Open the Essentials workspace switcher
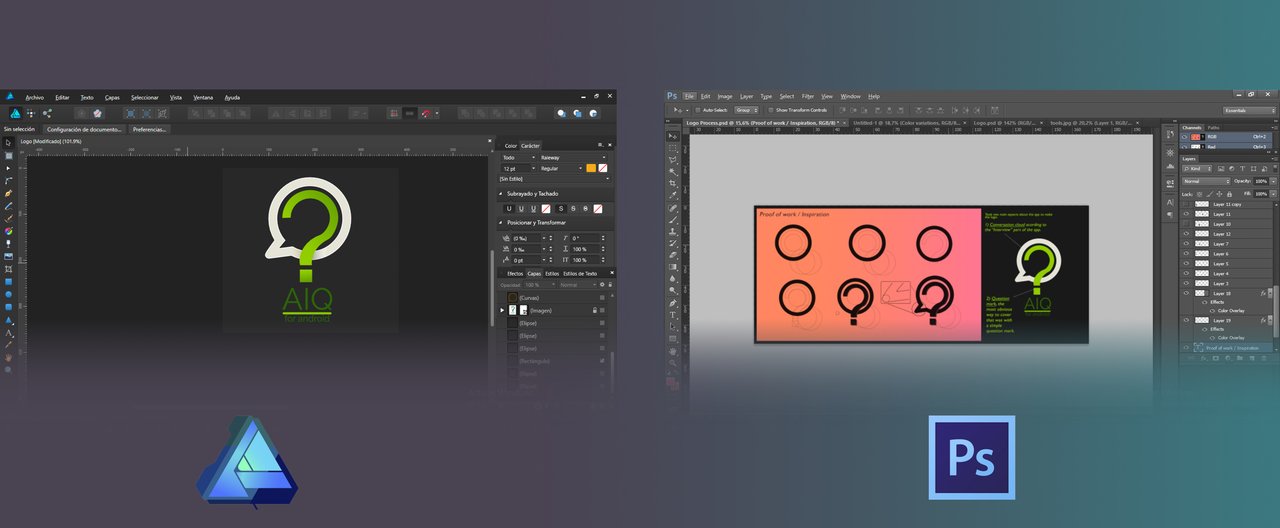 tap(1249, 110)
